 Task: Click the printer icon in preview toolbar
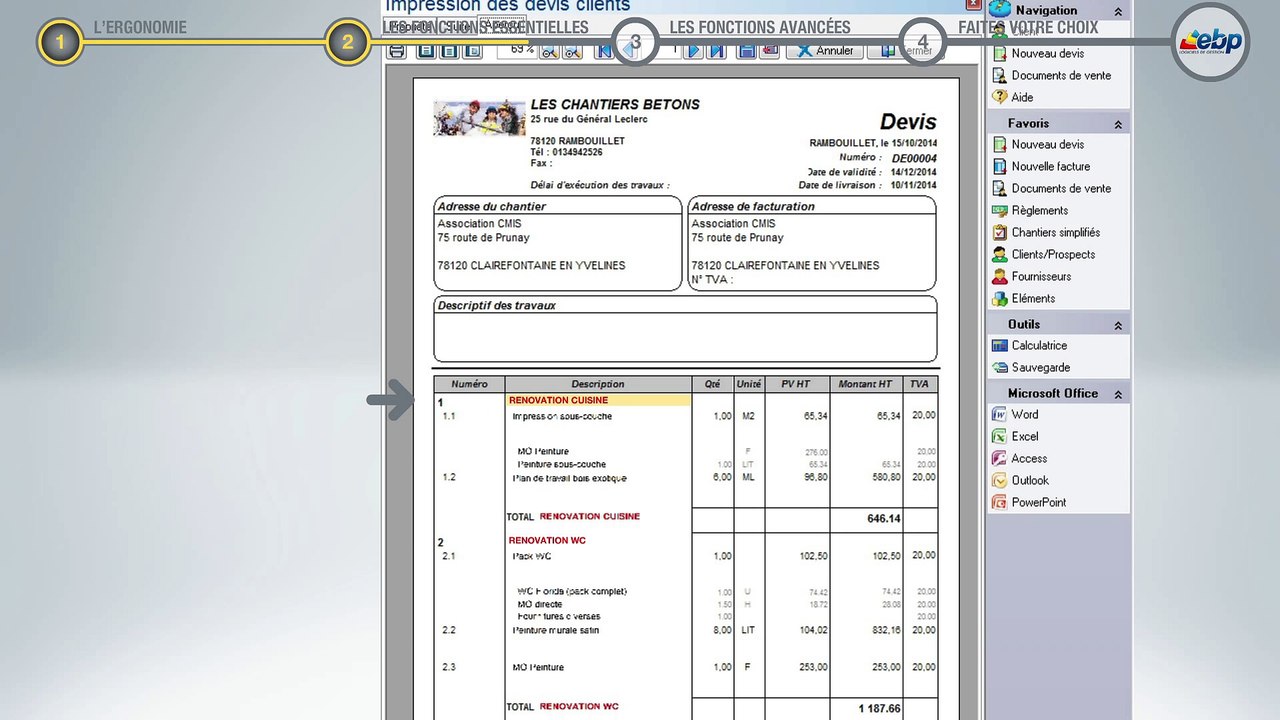coord(397,50)
